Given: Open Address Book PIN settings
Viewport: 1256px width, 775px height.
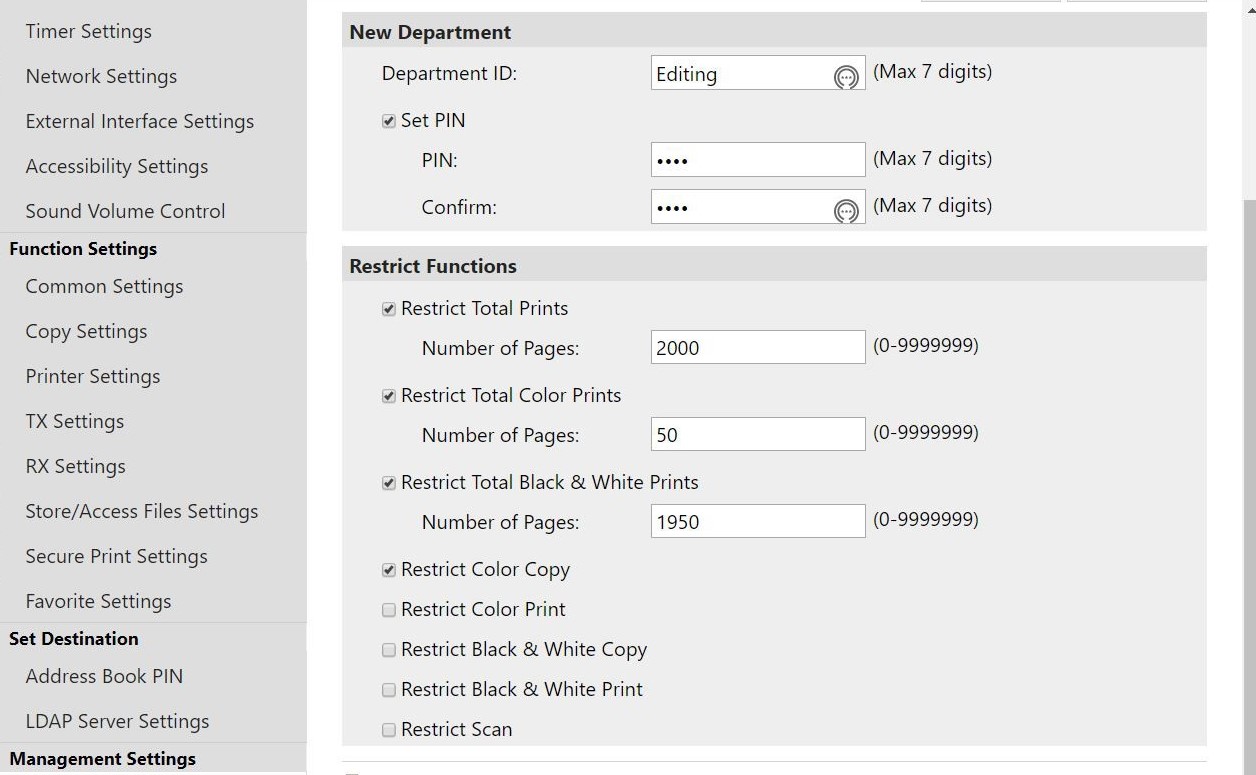Looking at the screenshot, I should point(104,676).
